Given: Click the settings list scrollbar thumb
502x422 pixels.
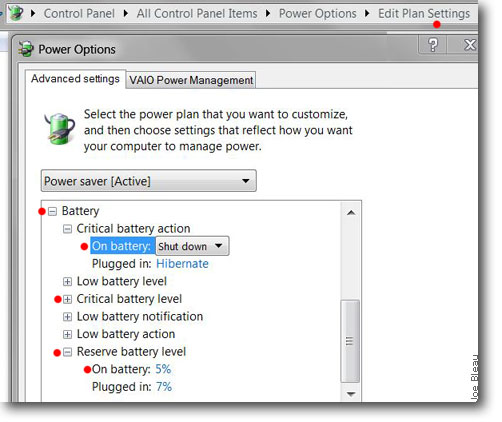Looking at the screenshot, I should point(350,341).
